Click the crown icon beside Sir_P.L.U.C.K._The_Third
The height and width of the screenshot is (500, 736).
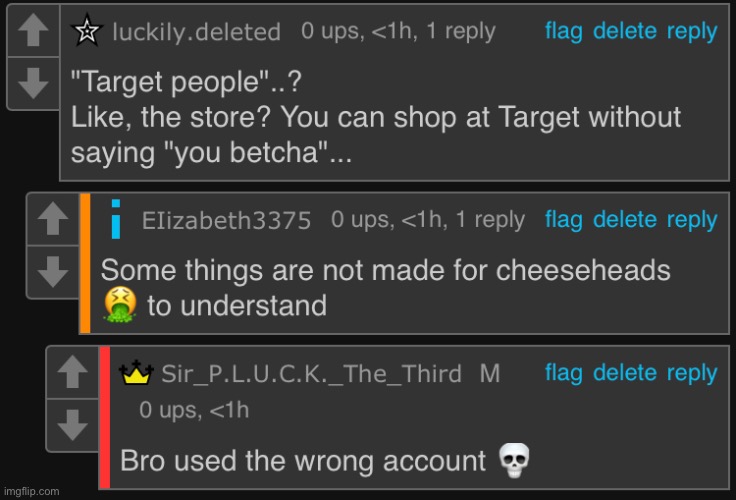click(x=136, y=373)
